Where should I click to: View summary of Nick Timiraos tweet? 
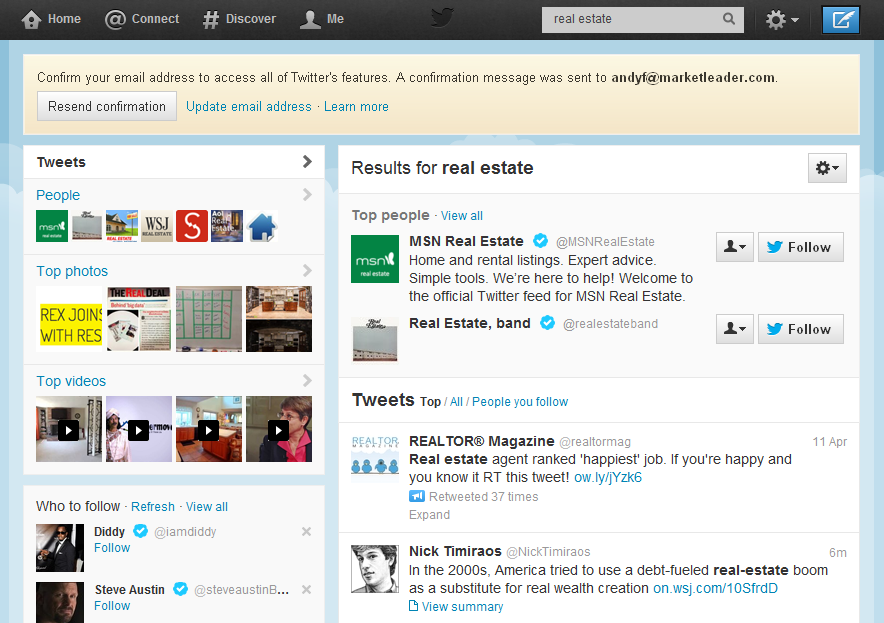click(x=456, y=607)
